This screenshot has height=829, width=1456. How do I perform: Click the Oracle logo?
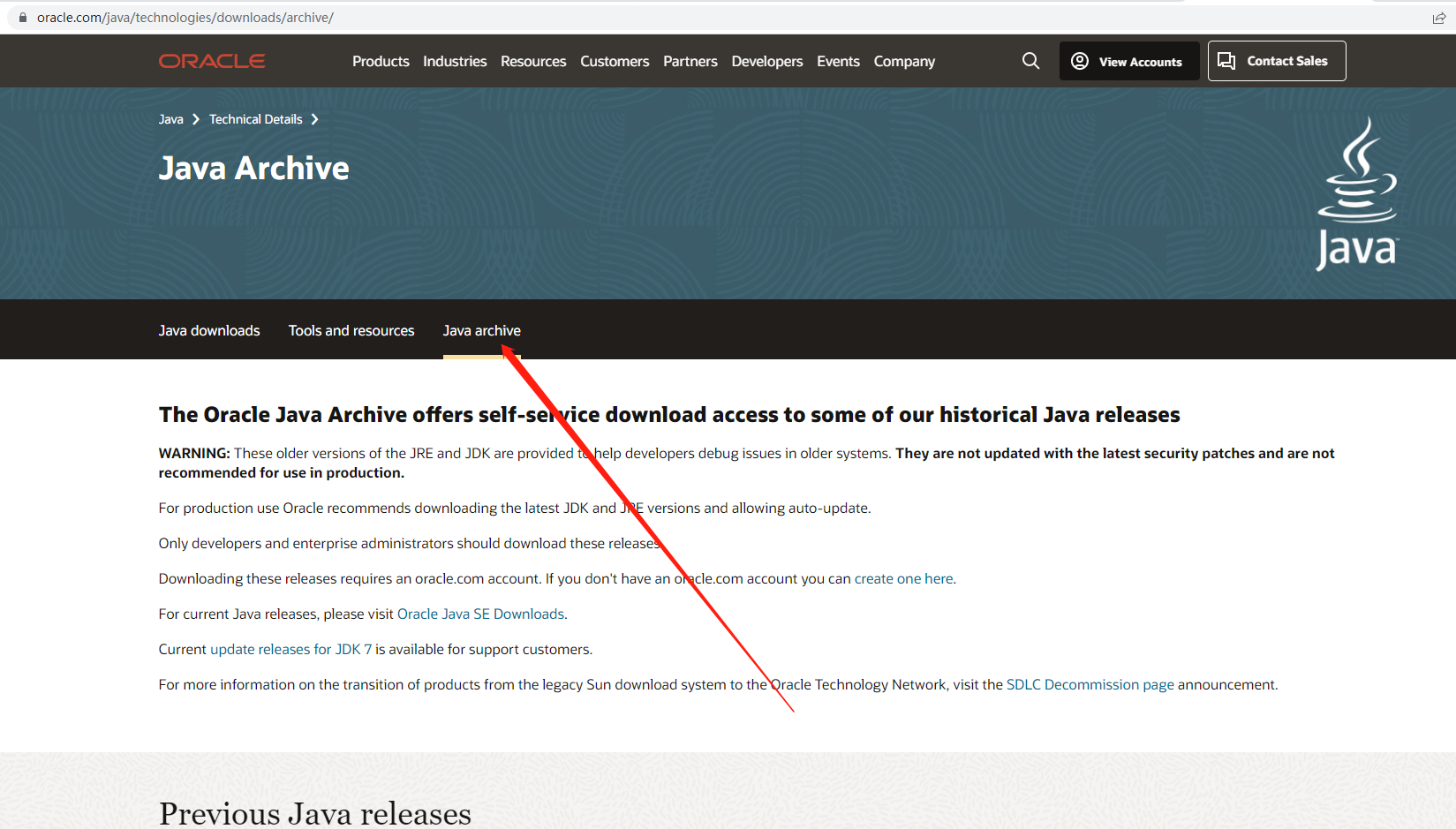pyautogui.click(x=212, y=61)
